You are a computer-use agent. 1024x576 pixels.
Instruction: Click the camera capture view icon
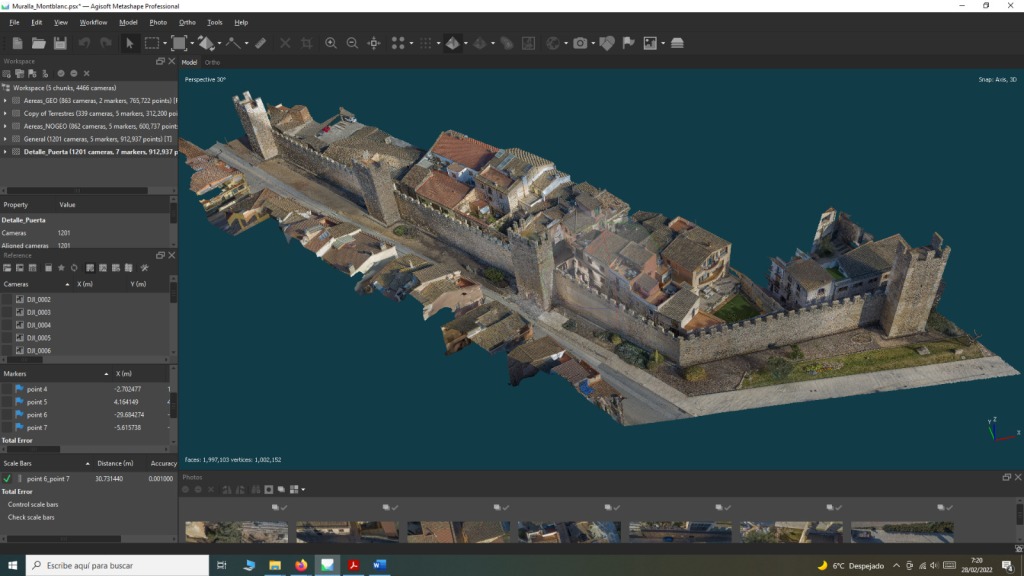pyautogui.click(x=579, y=43)
